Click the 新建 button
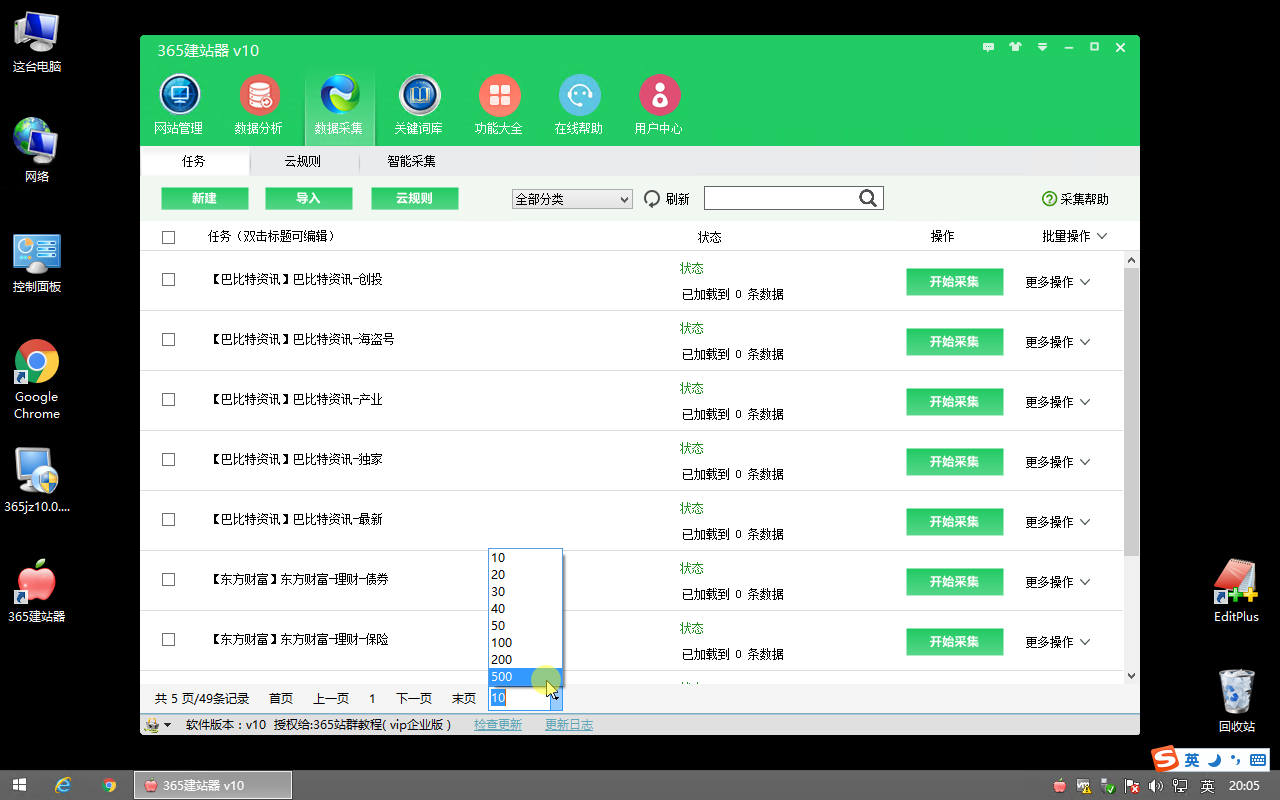 (x=204, y=199)
